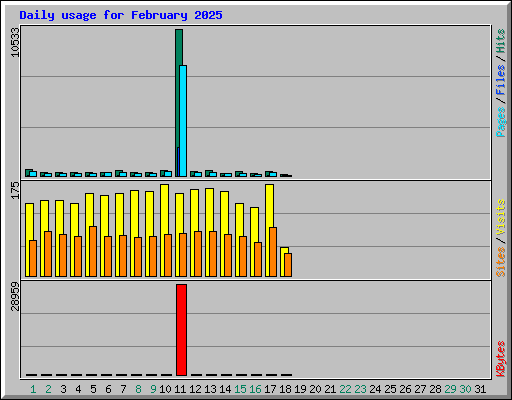Select the orange Sites bar for day 5
512x400 pixels.
coord(93,251)
